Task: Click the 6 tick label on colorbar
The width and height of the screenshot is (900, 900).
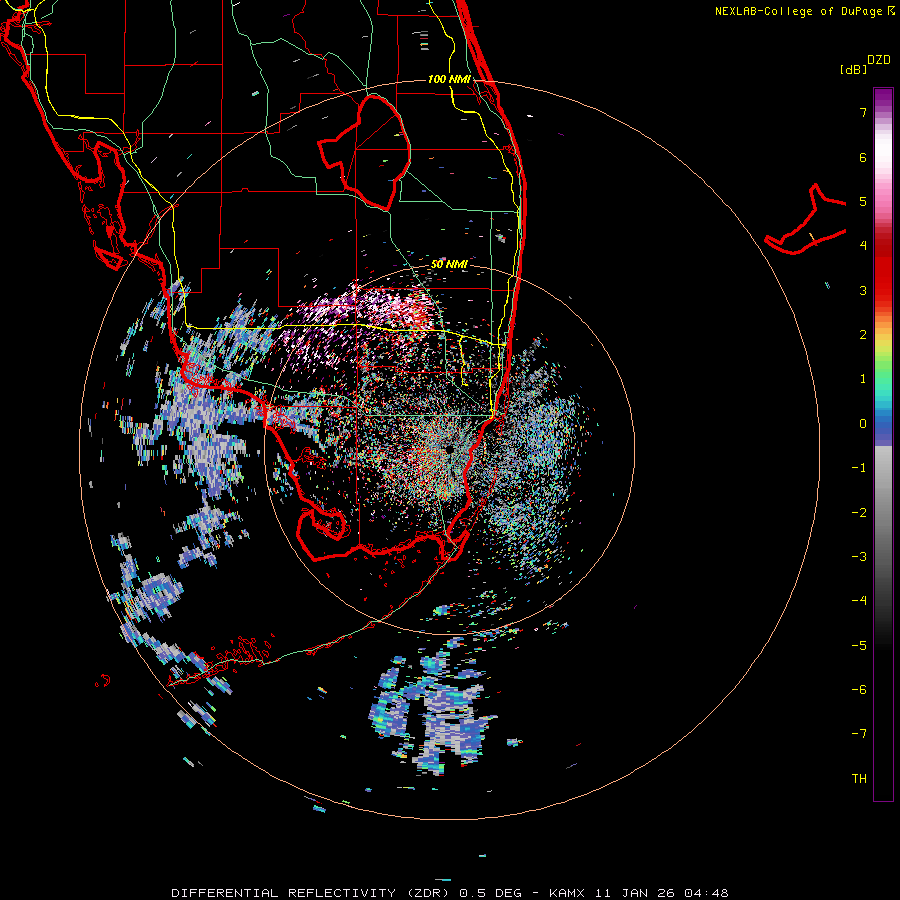Action: pos(863,157)
